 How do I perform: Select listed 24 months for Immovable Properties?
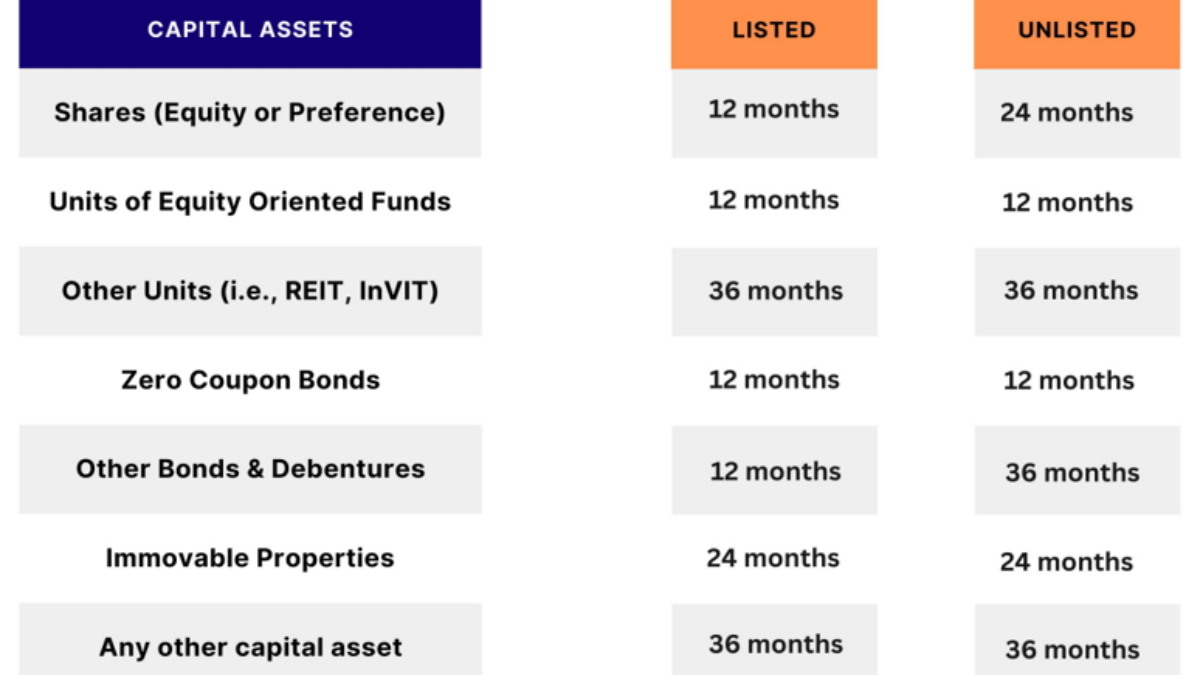coord(773,558)
